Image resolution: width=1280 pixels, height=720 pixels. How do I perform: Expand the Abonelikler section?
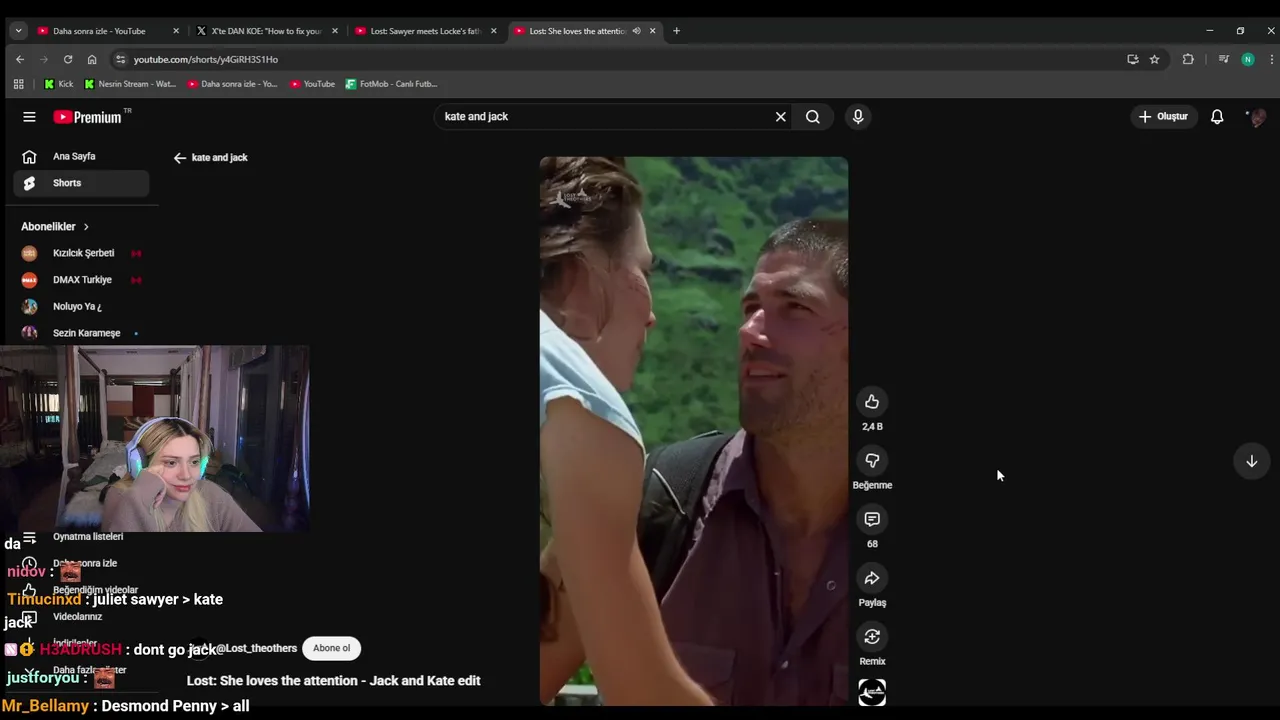(56, 227)
